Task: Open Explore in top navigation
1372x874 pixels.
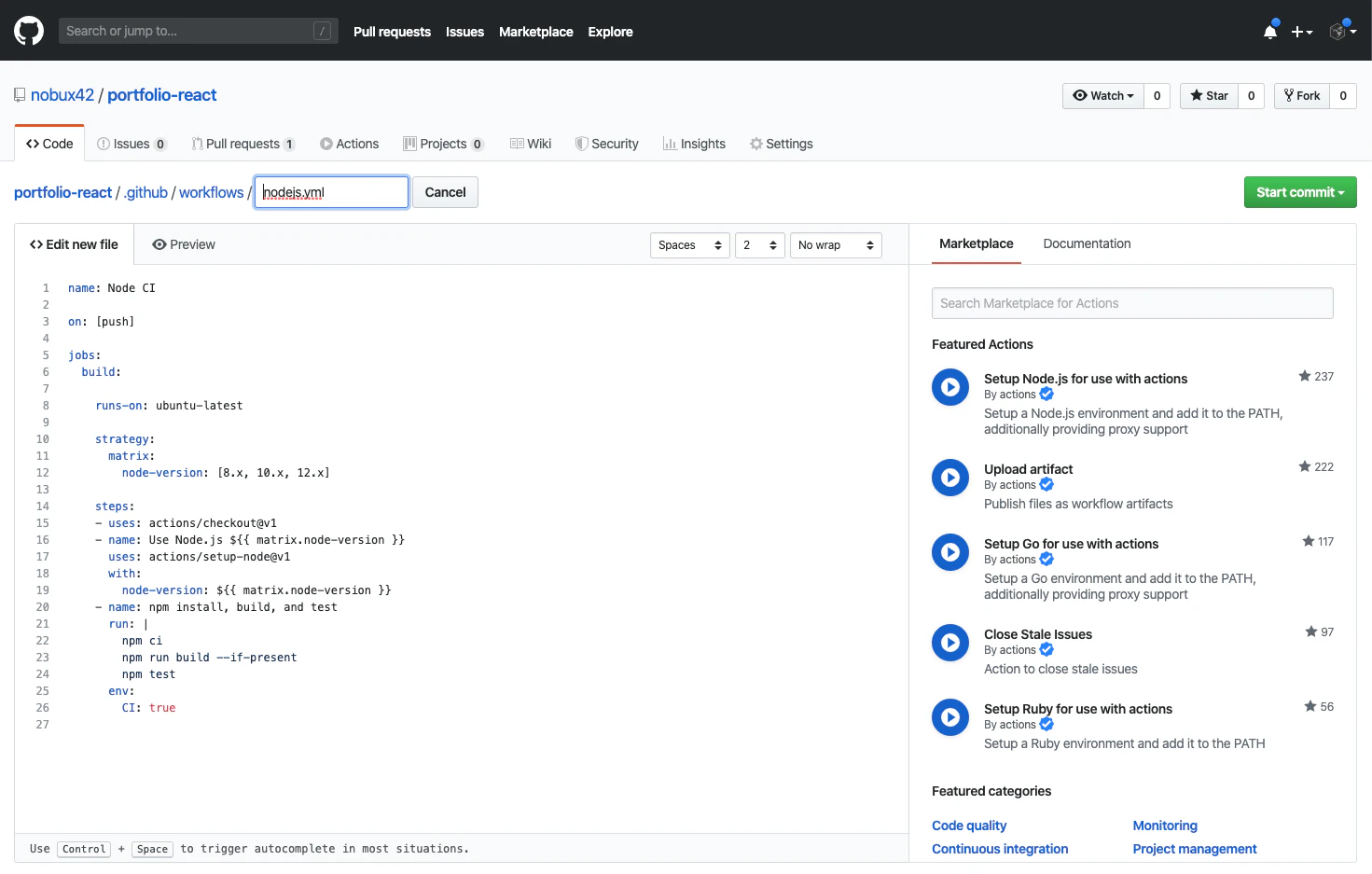Action: (x=610, y=32)
